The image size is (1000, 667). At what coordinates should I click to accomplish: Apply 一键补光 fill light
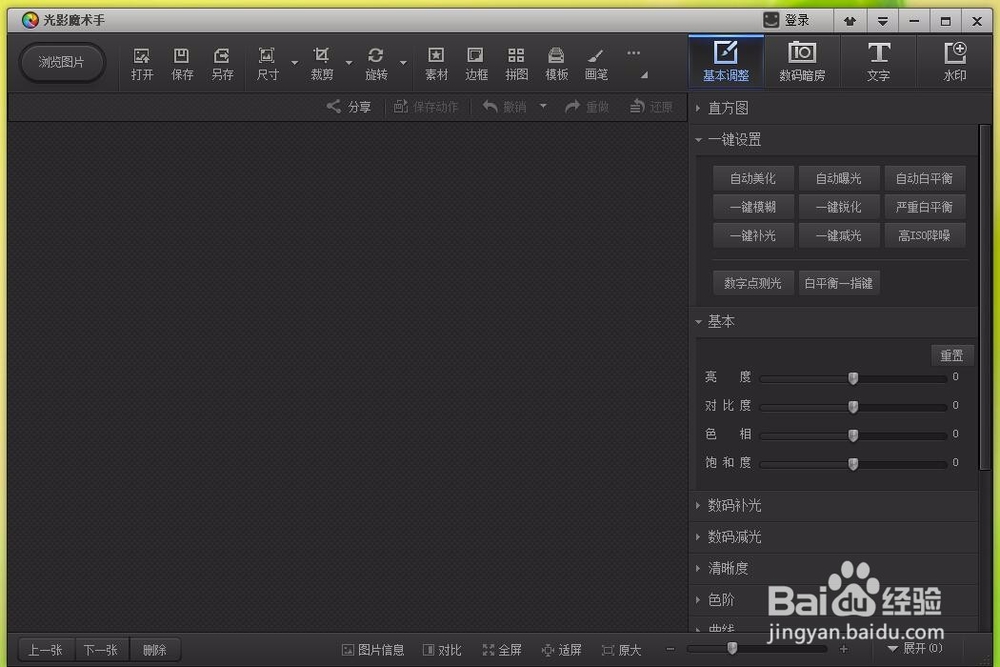[x=753, y=236]
